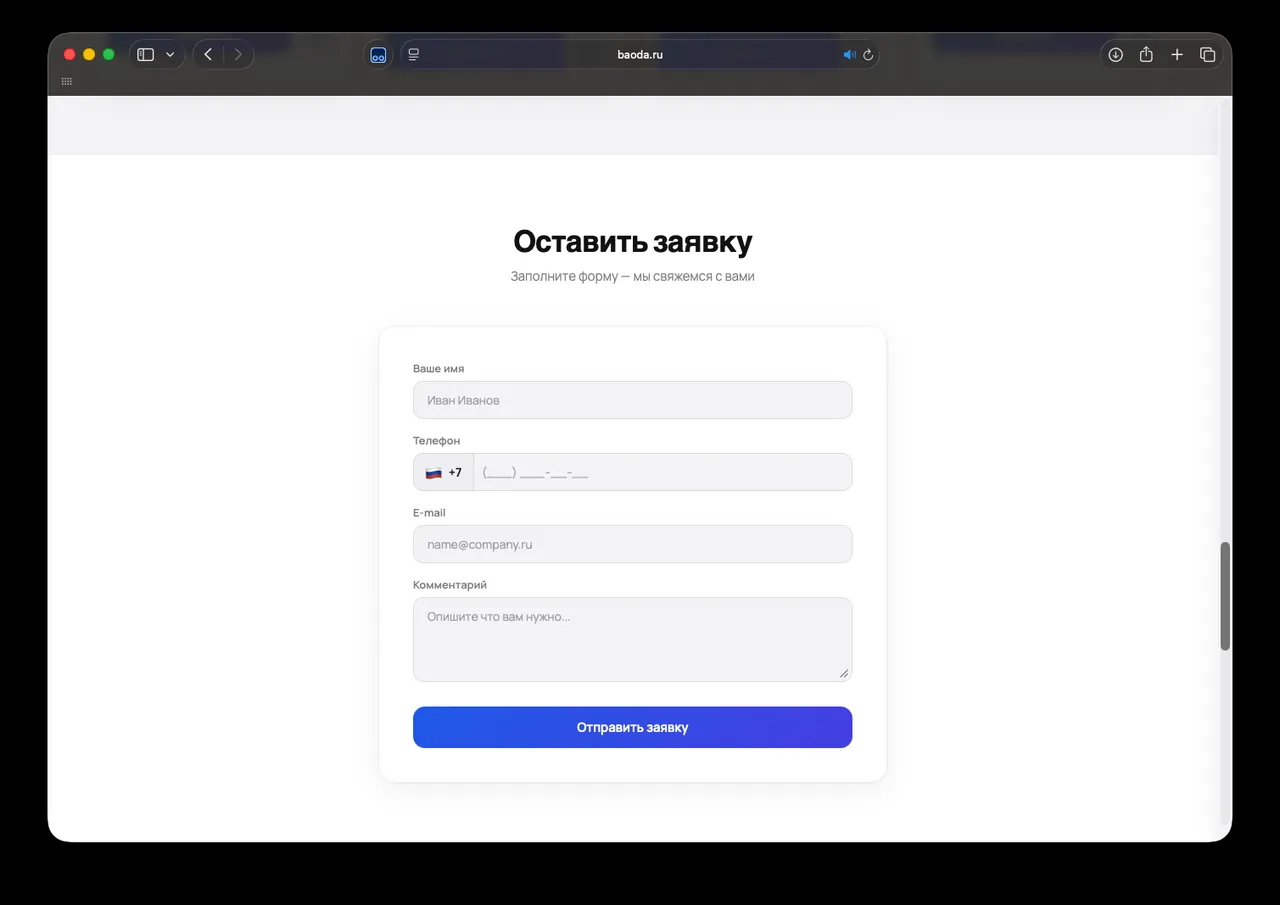Expand the sidebar options chevron
This screenshot has width=1280, height=905.
click(170, 55)
